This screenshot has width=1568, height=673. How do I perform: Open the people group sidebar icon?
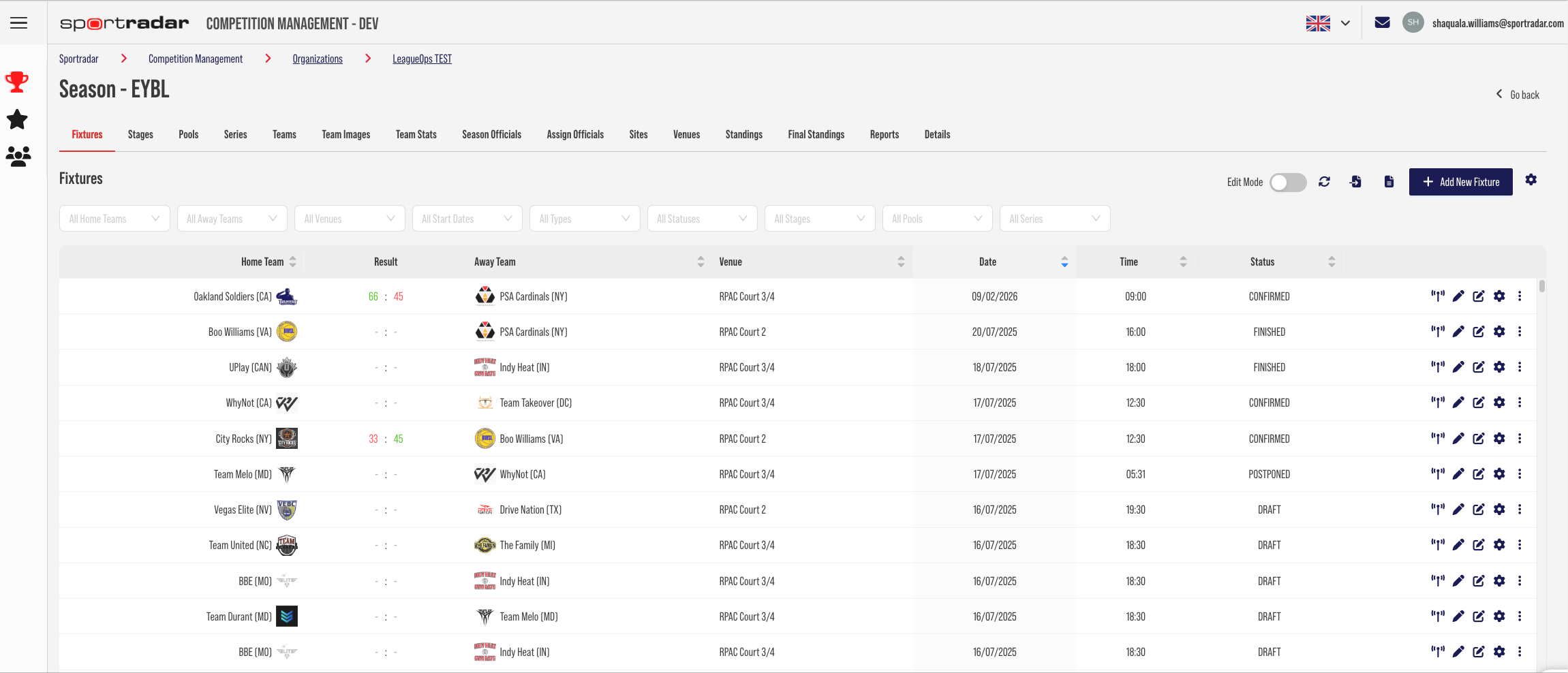pos(18,157)
